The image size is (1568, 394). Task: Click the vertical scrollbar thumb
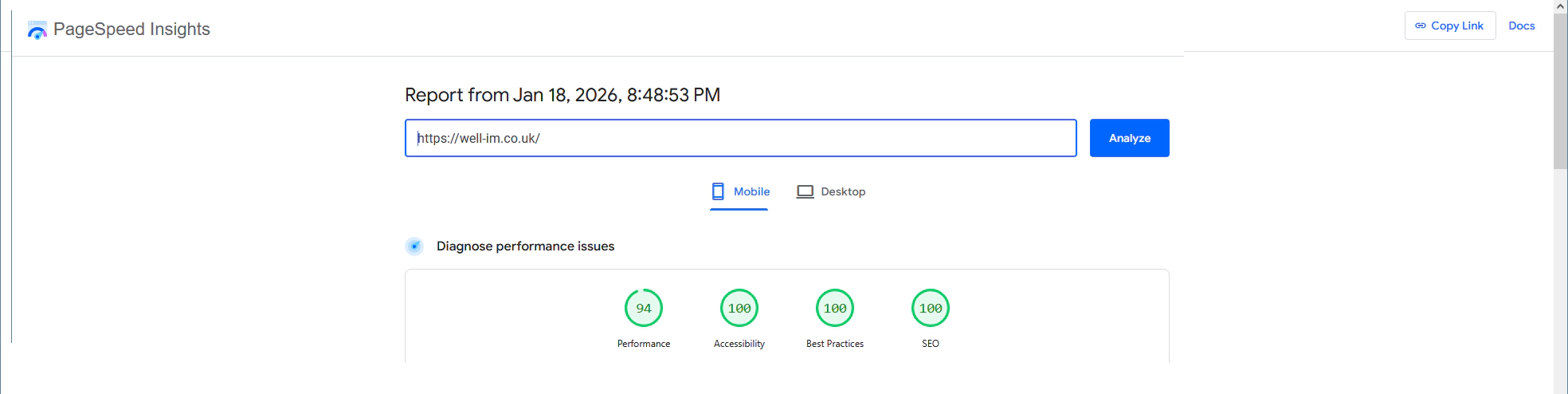1561,90
